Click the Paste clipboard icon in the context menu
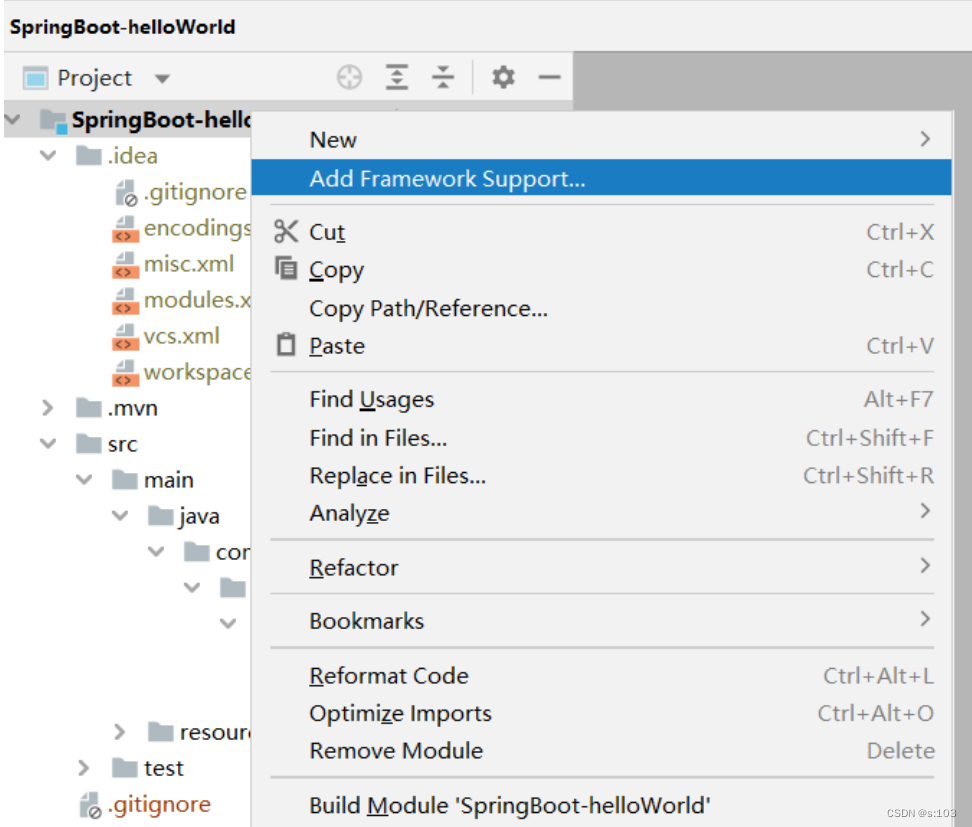This screenshot has height=827, width=972. click(286, 344)
